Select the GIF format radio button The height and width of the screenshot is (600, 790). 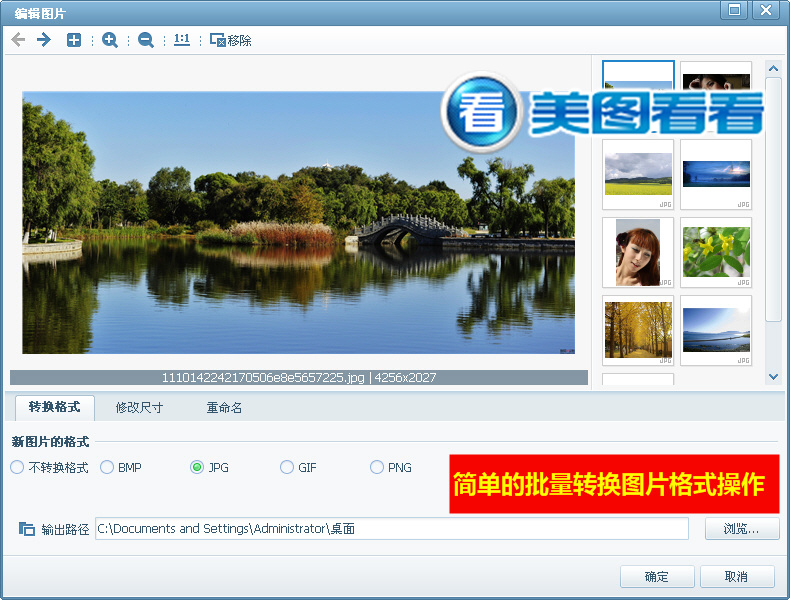click(298, 468)
